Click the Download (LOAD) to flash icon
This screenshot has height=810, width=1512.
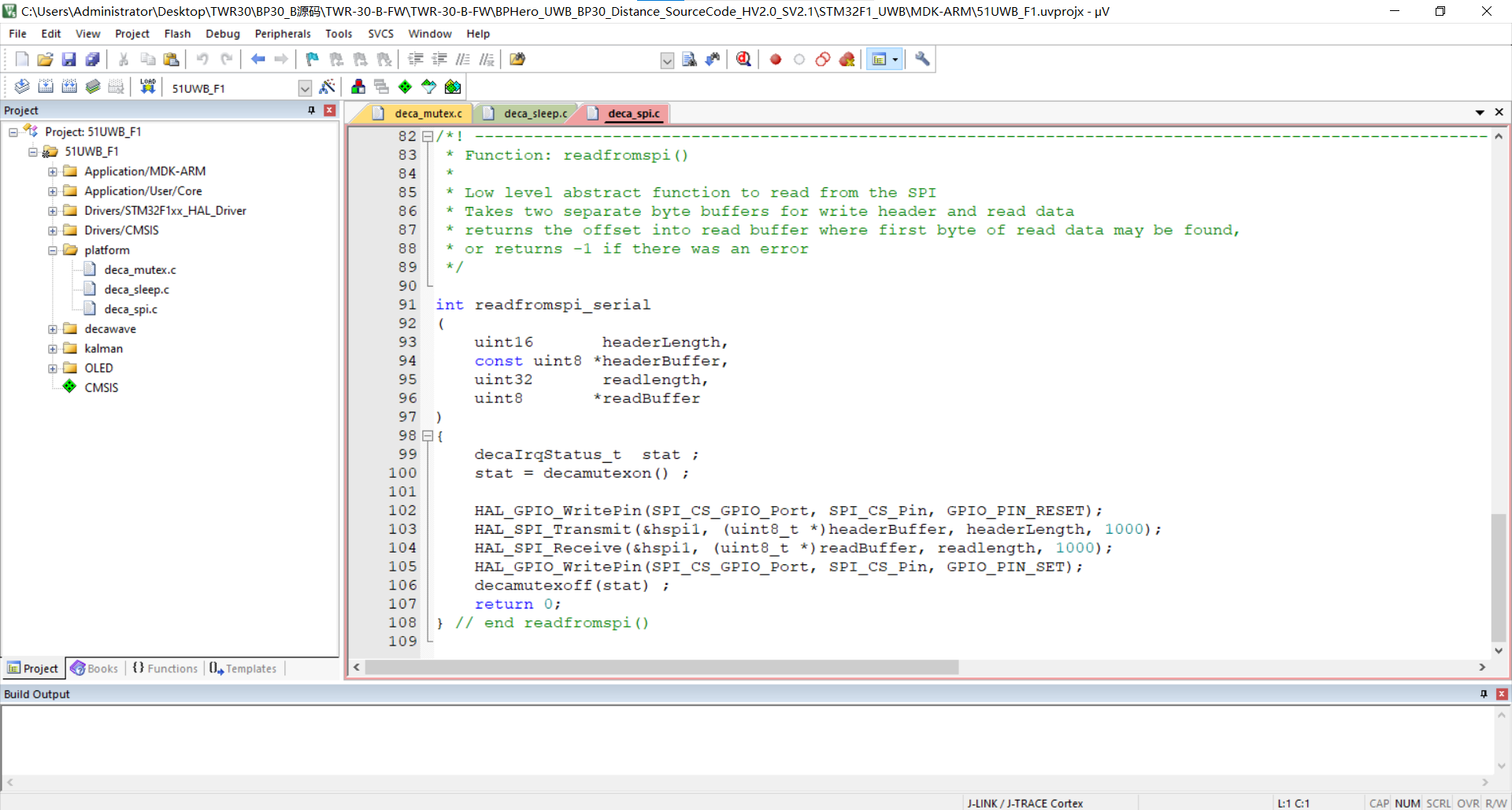pyautogui.click(x=147, y=87)
